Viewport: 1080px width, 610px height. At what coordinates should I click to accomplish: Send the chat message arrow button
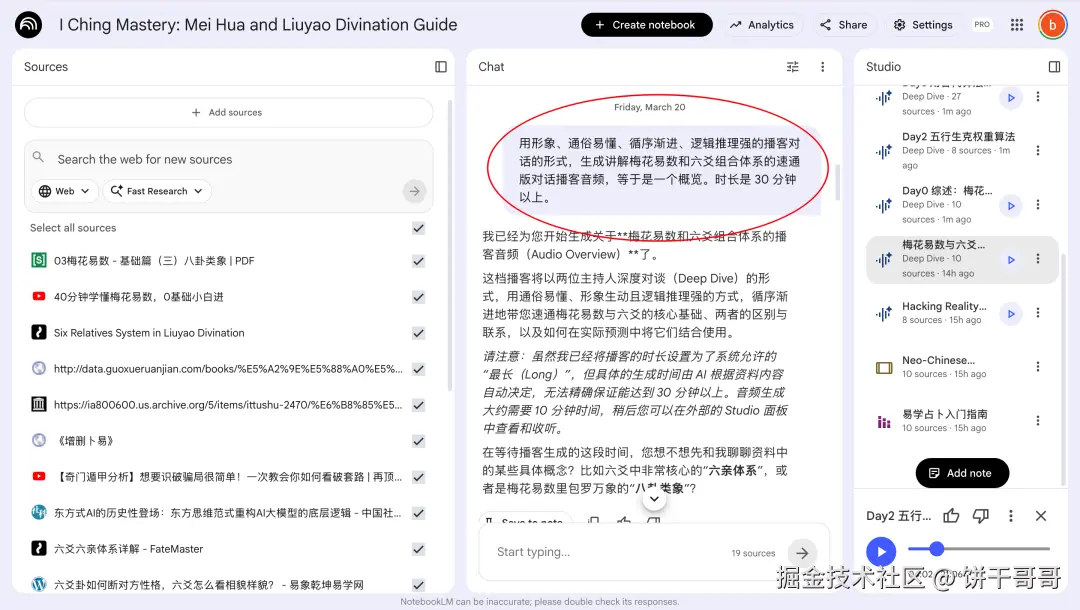tap(802, 553)
